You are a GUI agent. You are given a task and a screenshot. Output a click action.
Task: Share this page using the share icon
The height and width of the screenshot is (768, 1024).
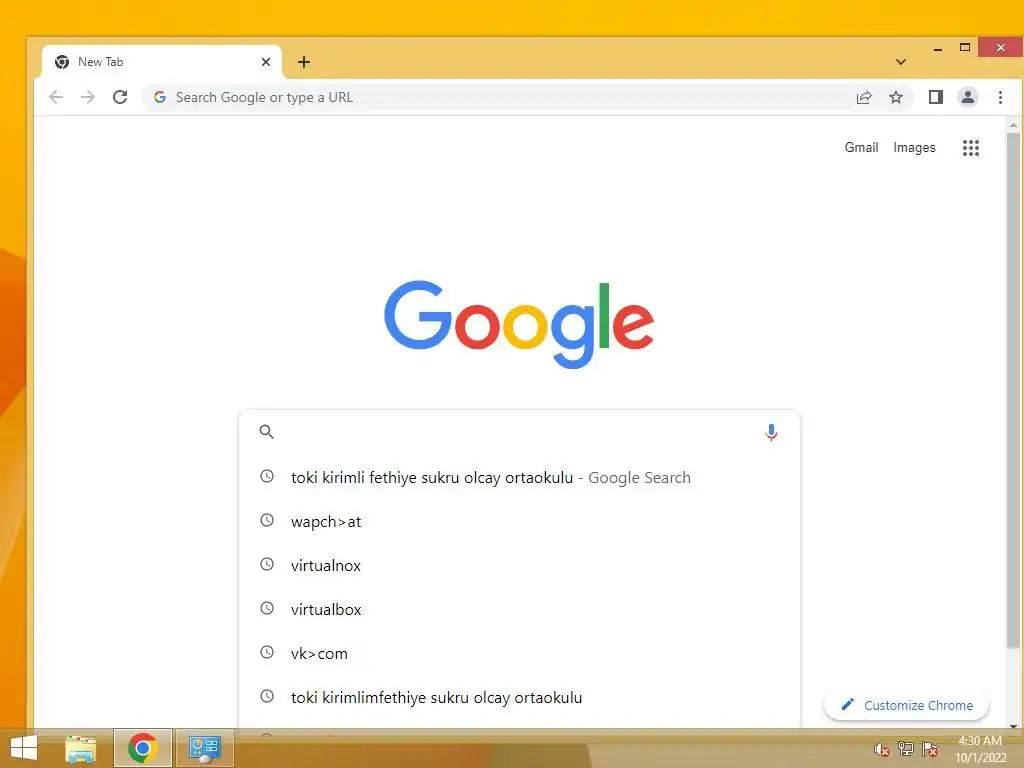click(864, 97)
